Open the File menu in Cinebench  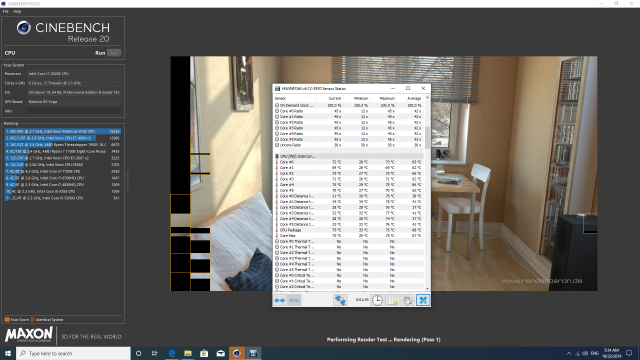(6, 11)
